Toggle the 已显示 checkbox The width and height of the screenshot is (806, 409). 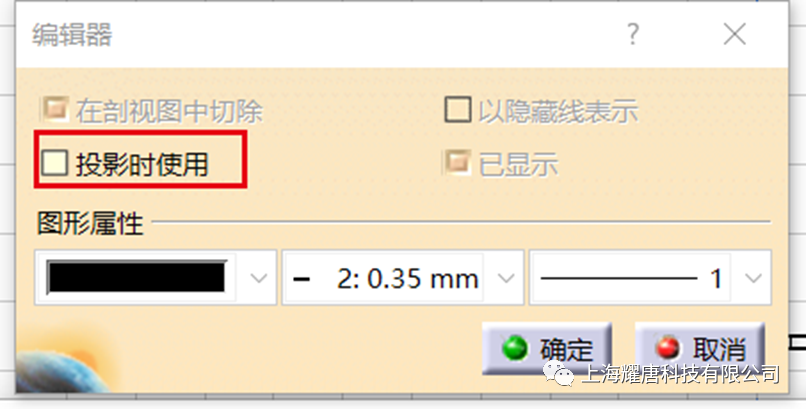coord(457,163)
